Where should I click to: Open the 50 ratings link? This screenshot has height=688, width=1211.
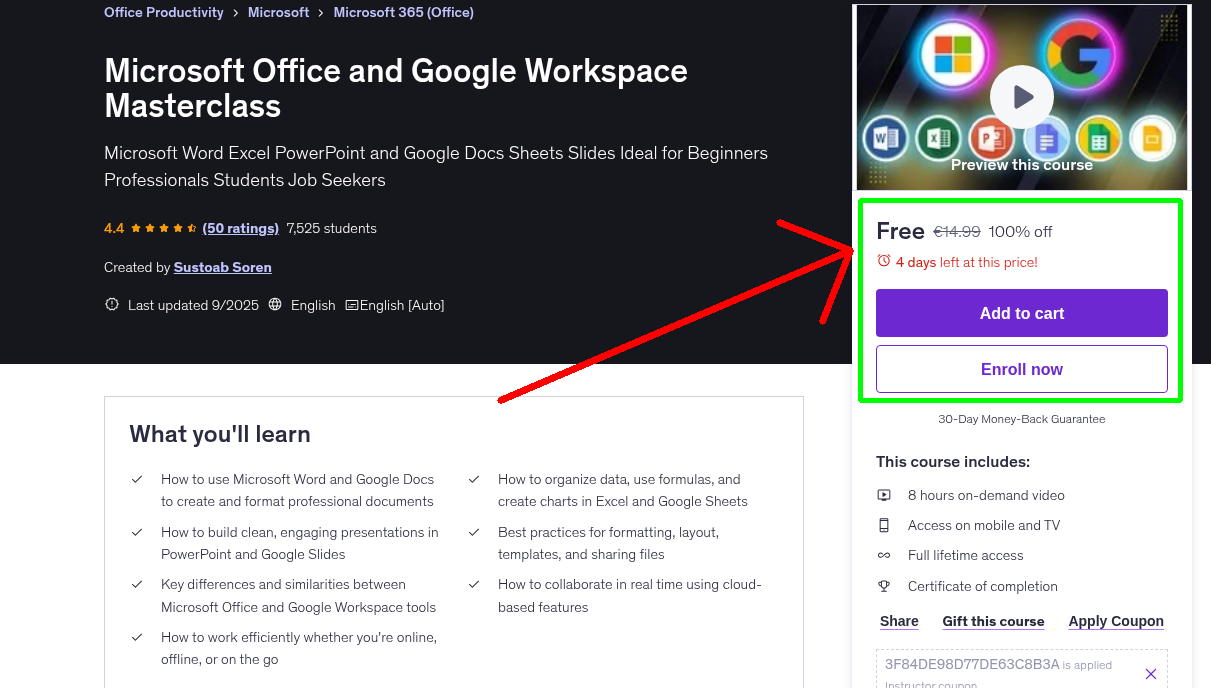240,228
